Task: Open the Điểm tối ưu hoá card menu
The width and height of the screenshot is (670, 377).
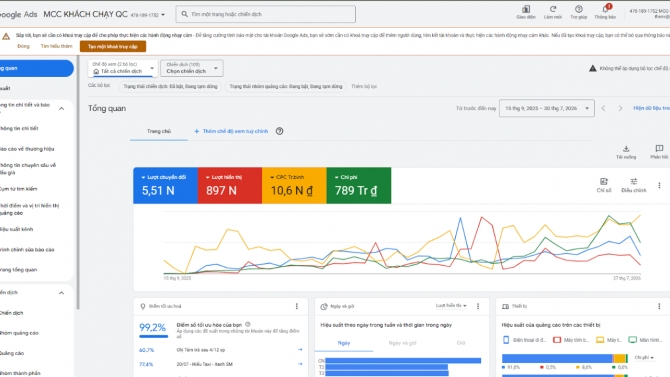Action: pyautogui.click(x=297, y=306)
